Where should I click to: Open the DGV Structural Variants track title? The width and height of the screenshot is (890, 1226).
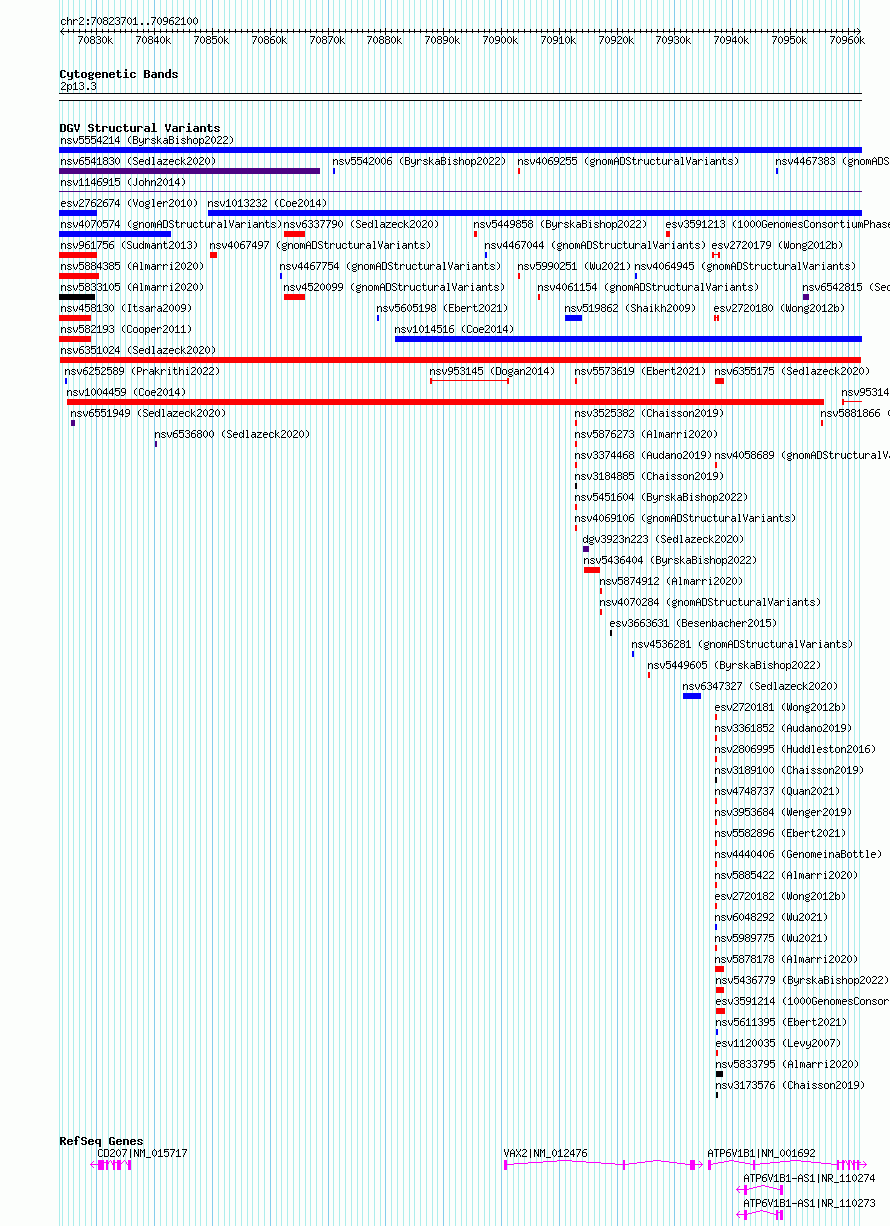(x=140, y=128)
